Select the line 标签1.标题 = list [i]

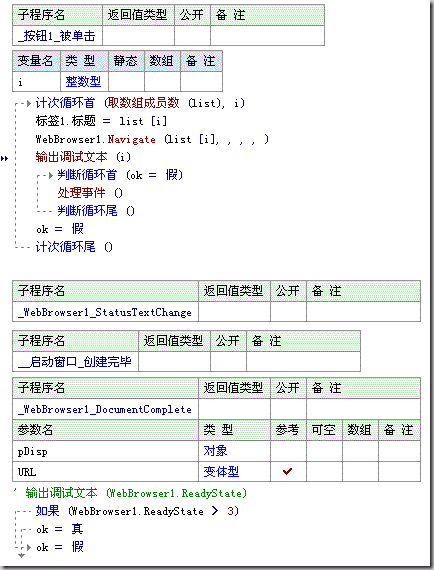click(101, 121)
